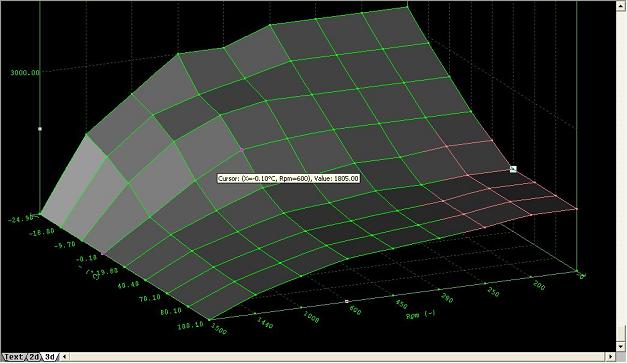
Task: Switch to the 2d view tab
Action: [34, 357]
